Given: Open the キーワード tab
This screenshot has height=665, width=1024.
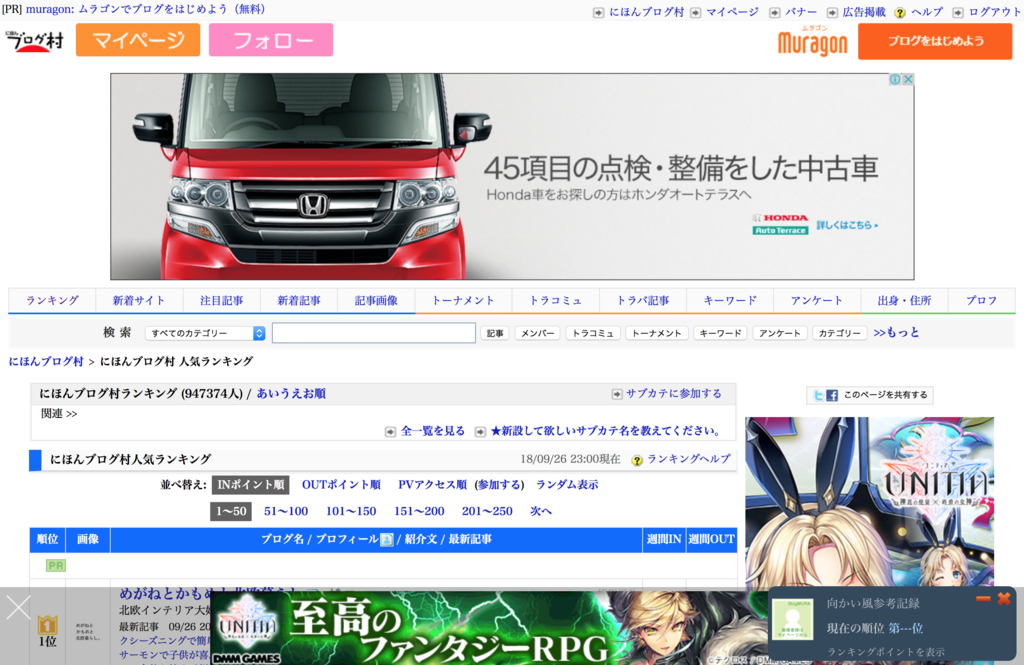Looking at the screenshot, I should point(730,300).
